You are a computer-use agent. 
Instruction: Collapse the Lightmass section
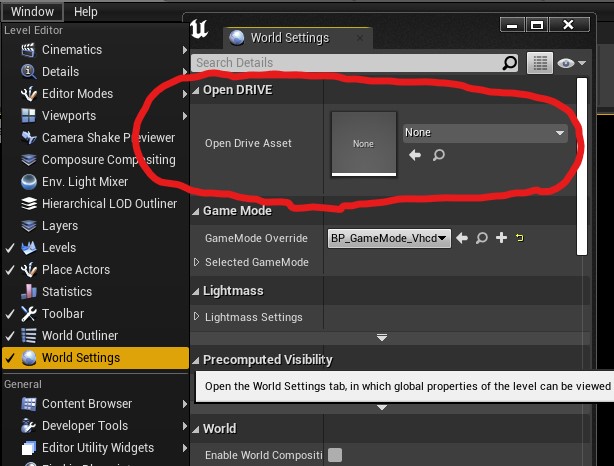(x=196, y=292)
